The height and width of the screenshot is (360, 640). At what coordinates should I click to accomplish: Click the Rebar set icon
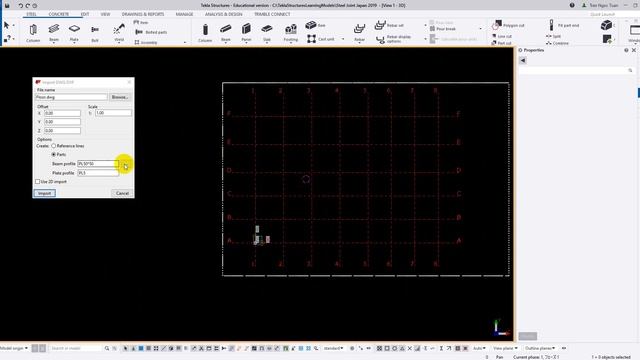coord(380,25)
